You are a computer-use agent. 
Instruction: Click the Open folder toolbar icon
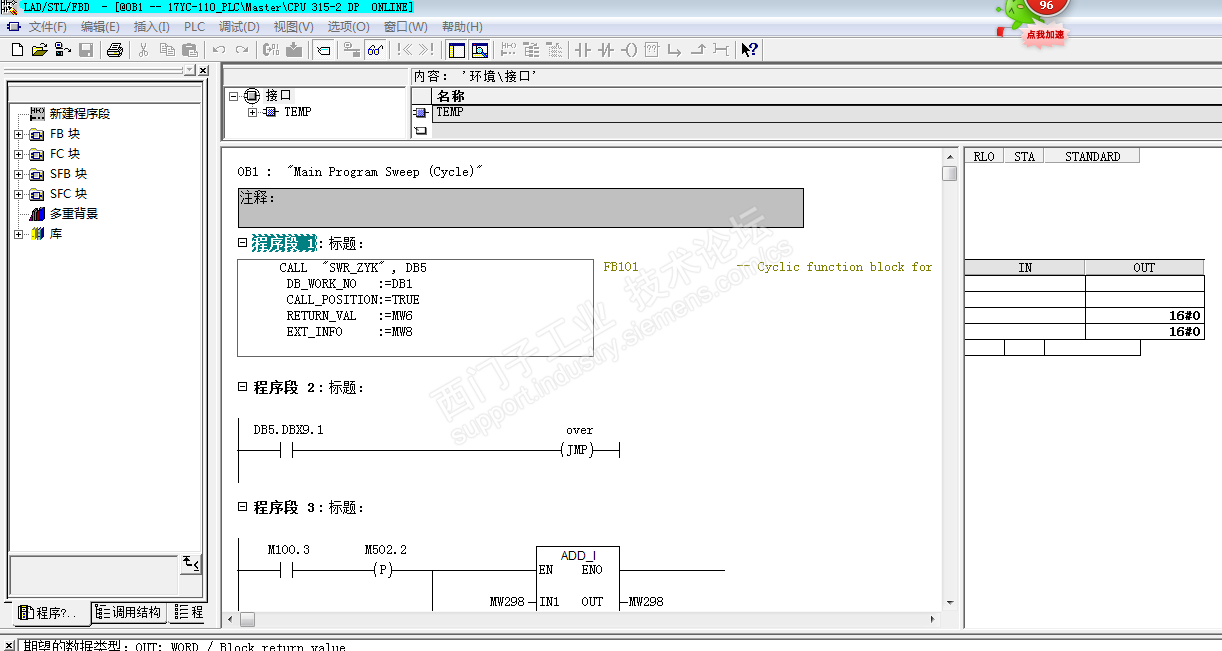[40, 50]
